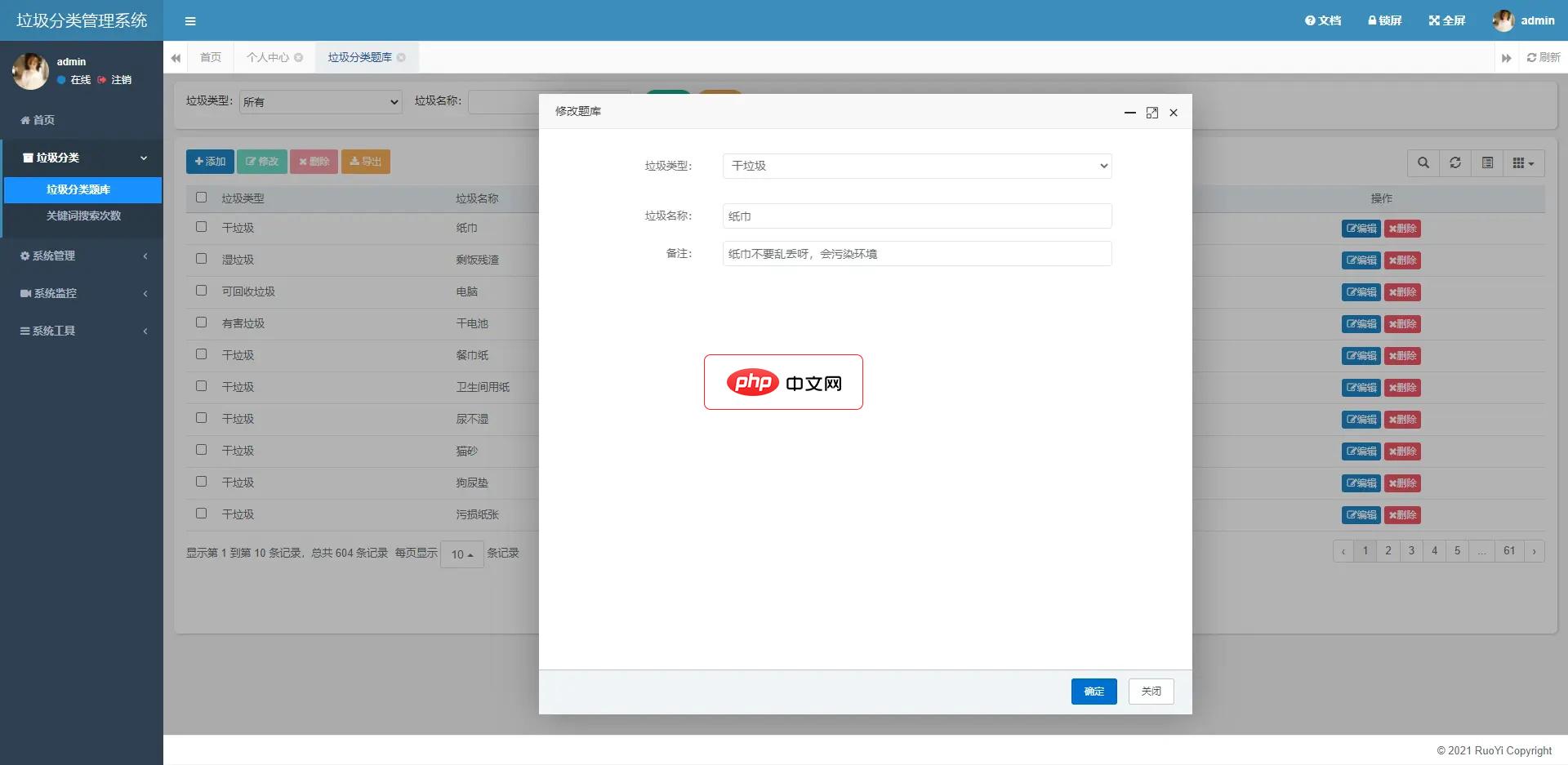Image resolution: width=1568 pixels, height=765 pixels.
Task: Lock the screen with the 锁屏 icon
Action: pos(1383,20)
